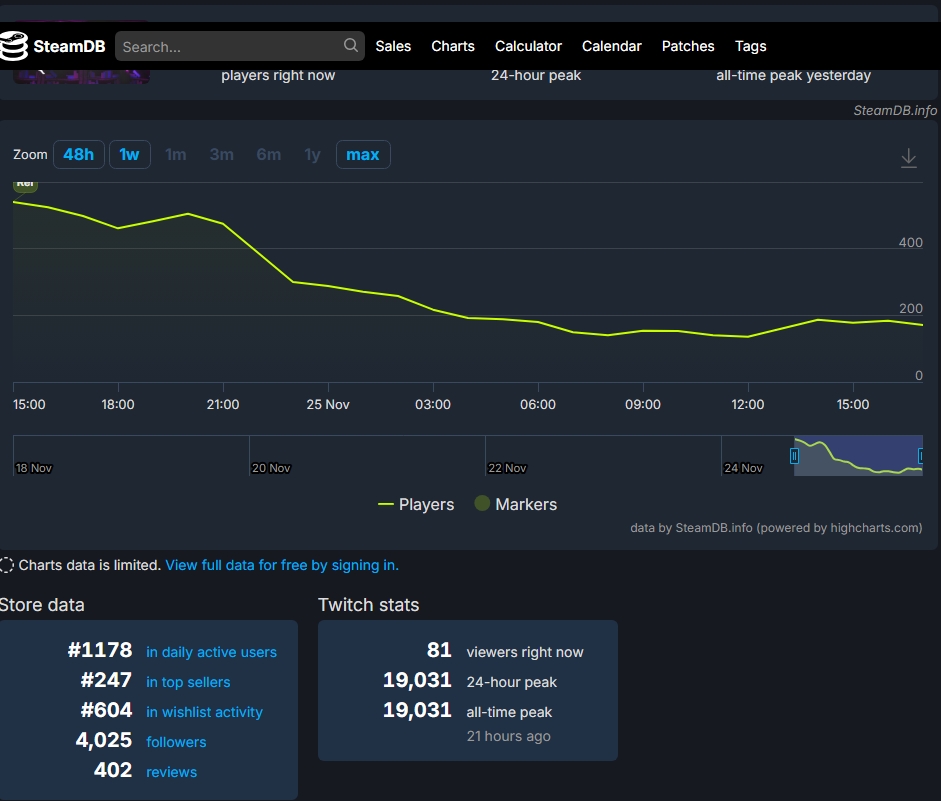This screenshot has width=941, height=801.
Task: Click the 24 Nov navigator label
Action: pyautogui.click(x=743, y=468)
